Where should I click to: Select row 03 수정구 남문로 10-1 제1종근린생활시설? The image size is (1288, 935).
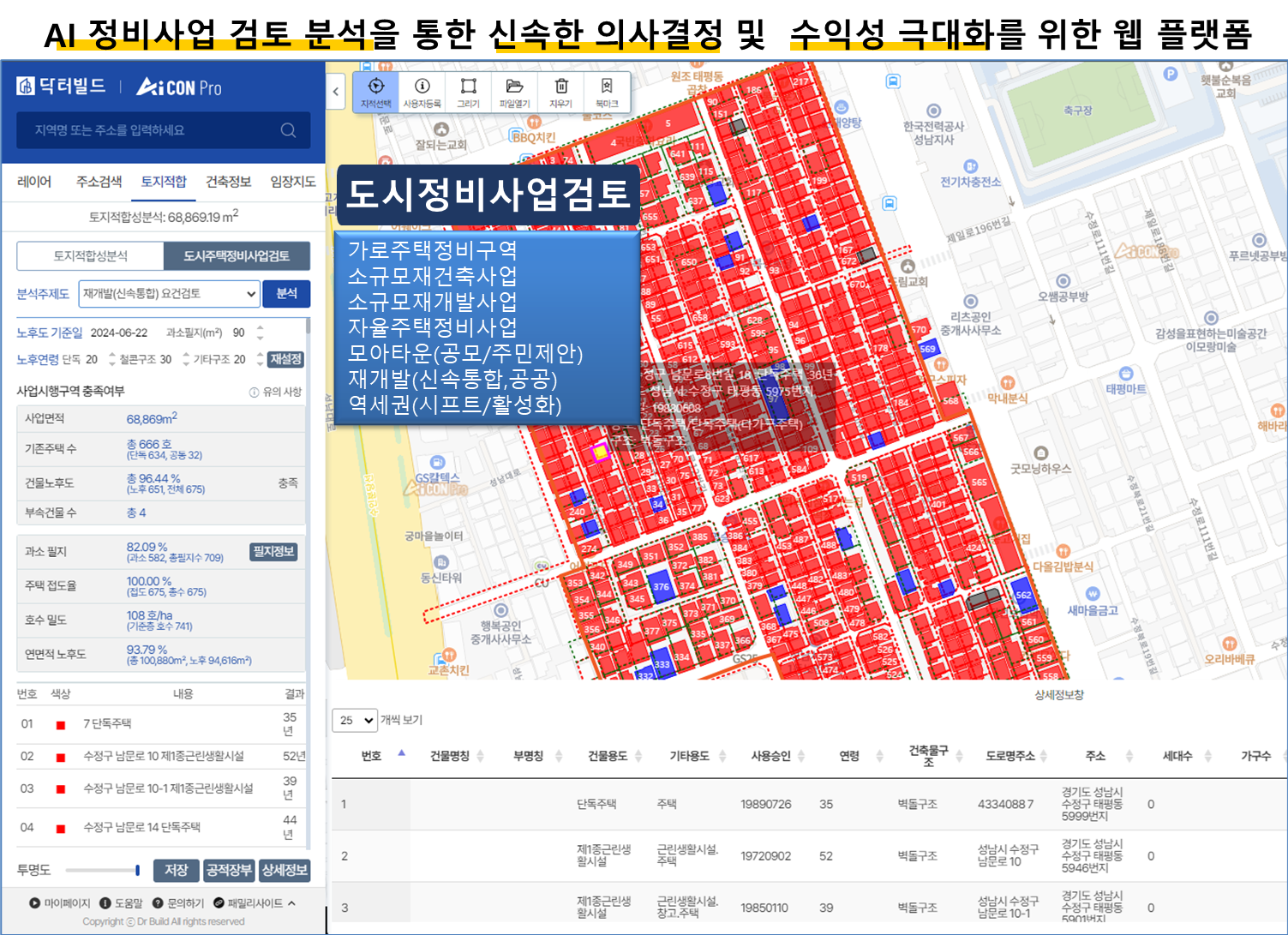pyautogui.click(x=161, y=788)
